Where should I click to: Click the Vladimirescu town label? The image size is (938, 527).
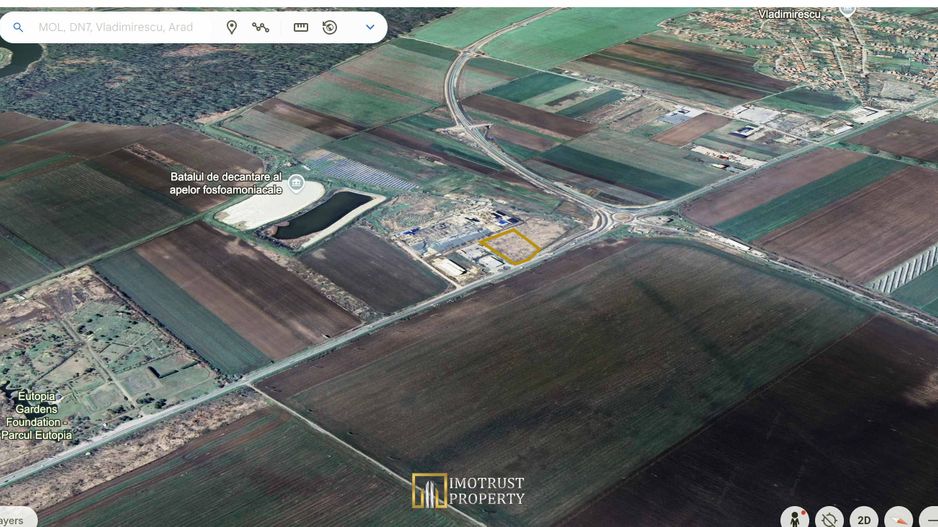[789, 14]
